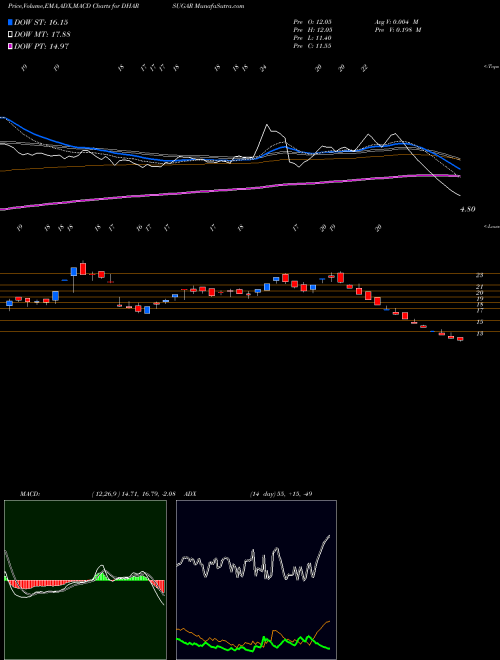Screen dimensions: 500x660
Task: Click the 'Pre O: 12.05' open value
Action: point(313,22)
